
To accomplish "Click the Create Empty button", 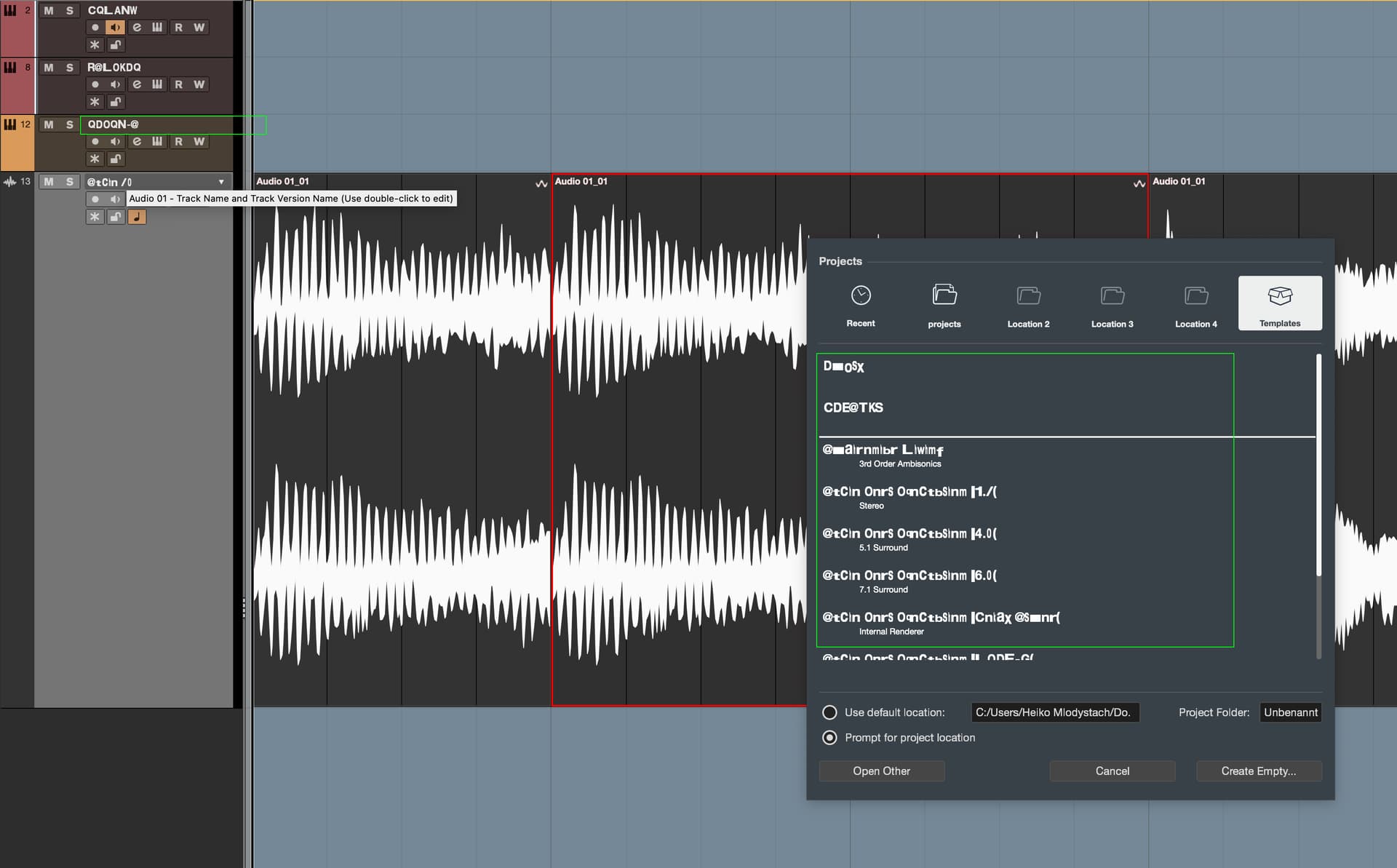I will 1259,771.
